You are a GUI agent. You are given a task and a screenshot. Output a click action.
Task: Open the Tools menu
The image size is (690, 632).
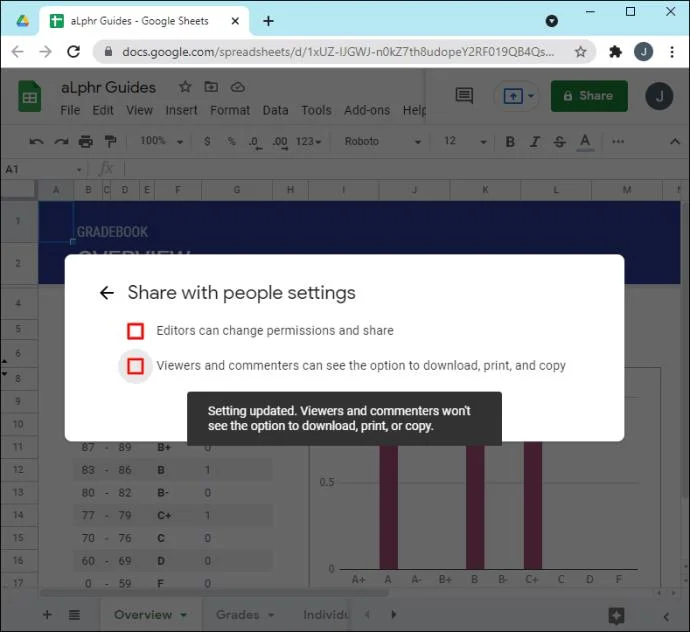pyautogui.click(x=316, y=110)
